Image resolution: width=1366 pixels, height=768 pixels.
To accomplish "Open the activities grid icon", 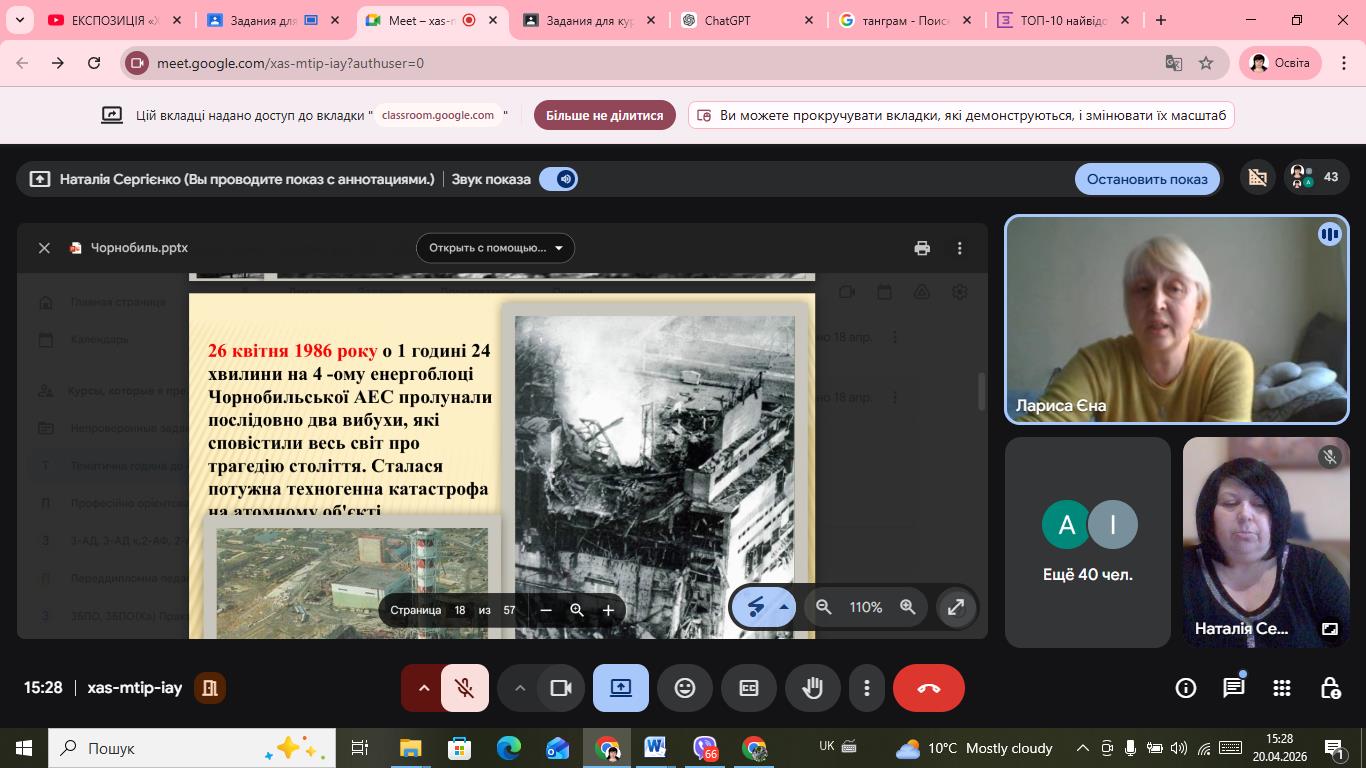I will [1282, 688].
